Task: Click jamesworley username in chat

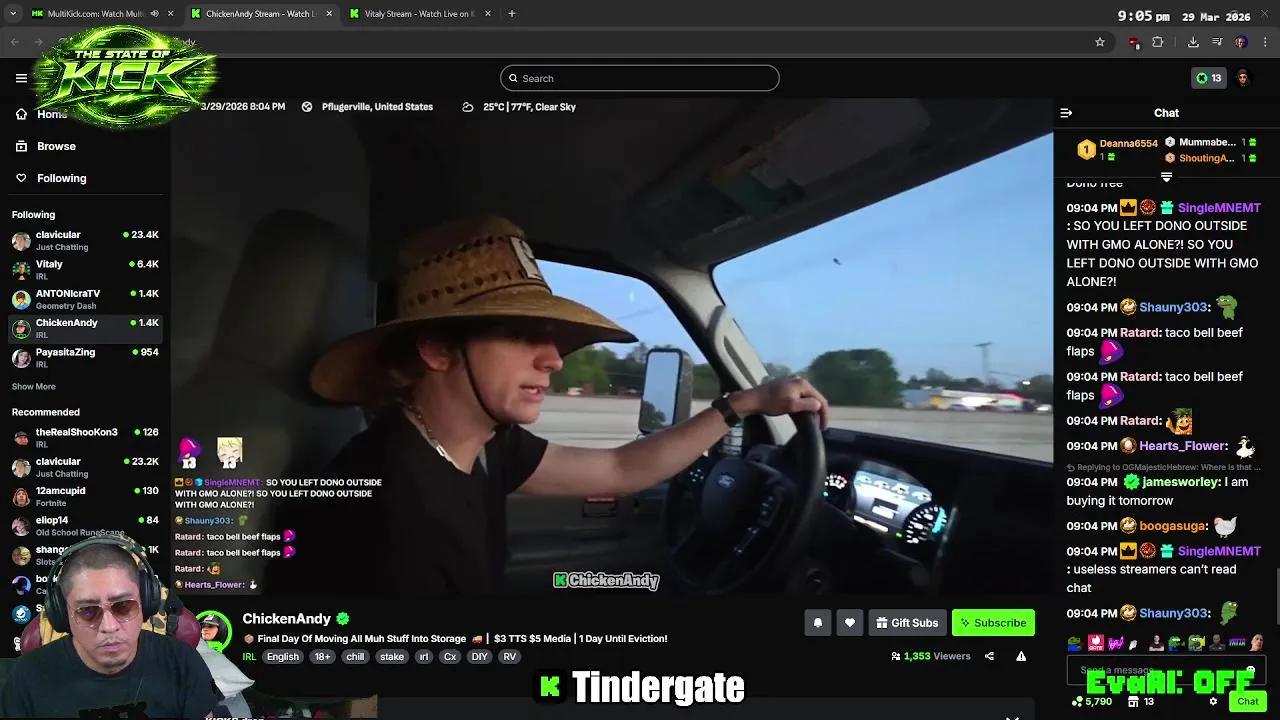Action: [1180, 482]
